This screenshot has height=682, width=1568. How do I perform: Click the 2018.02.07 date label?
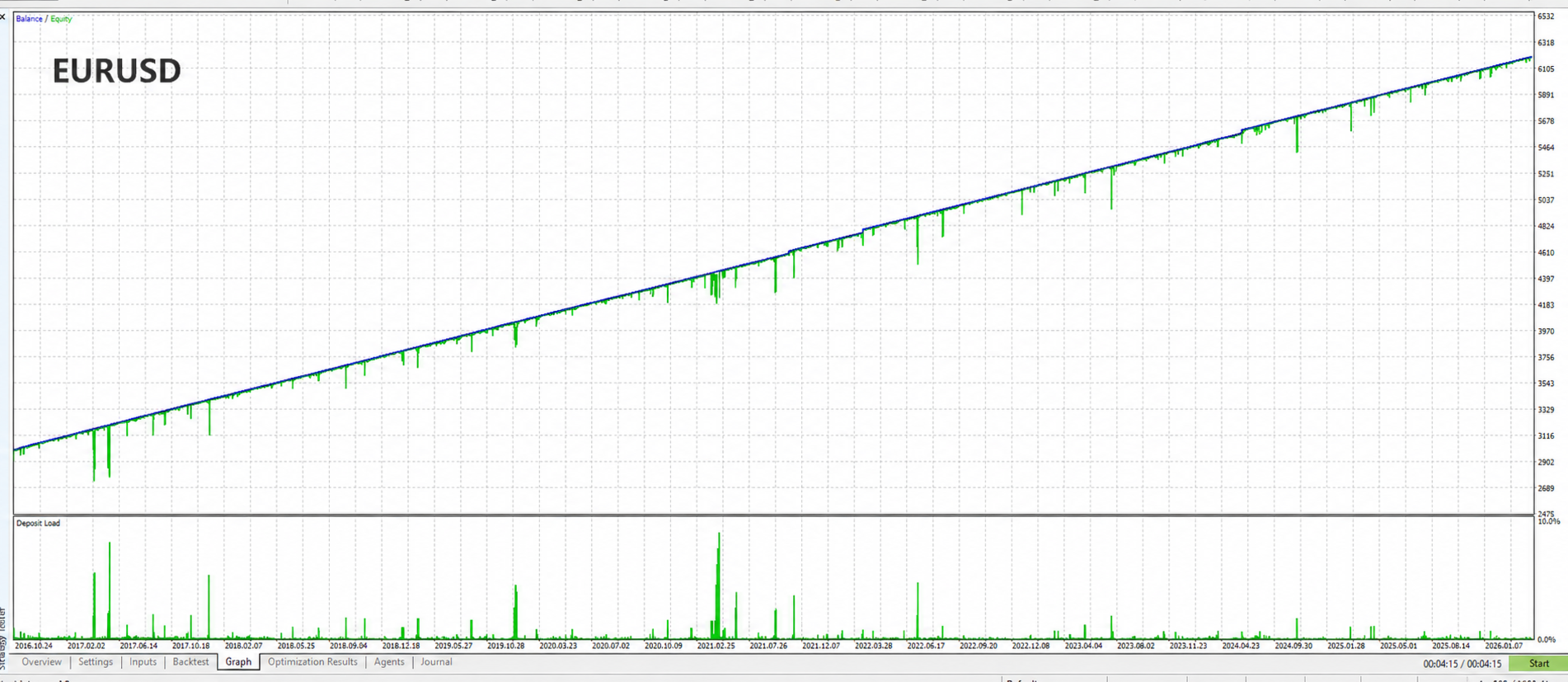[x=243, y=647]
